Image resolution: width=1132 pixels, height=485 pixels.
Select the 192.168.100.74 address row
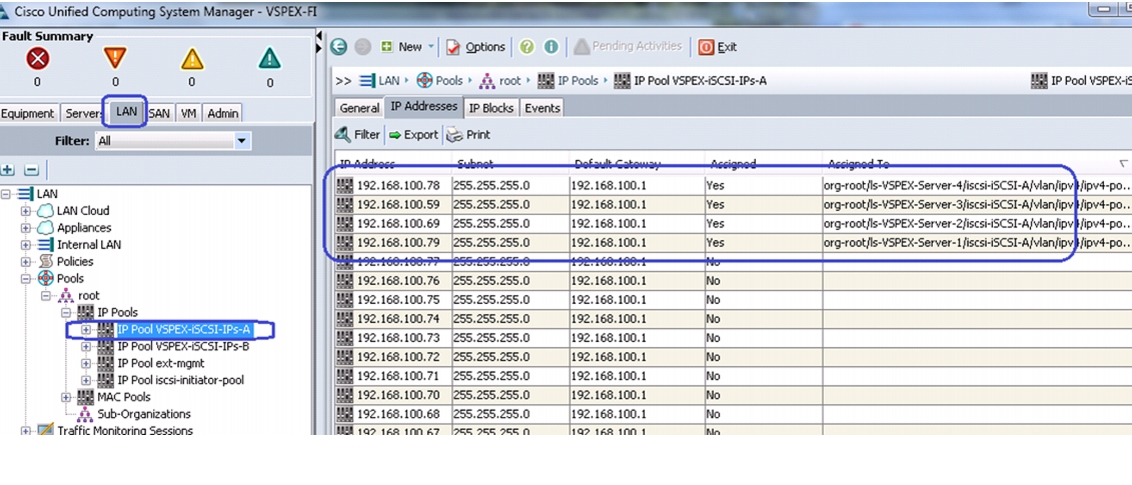733,319
